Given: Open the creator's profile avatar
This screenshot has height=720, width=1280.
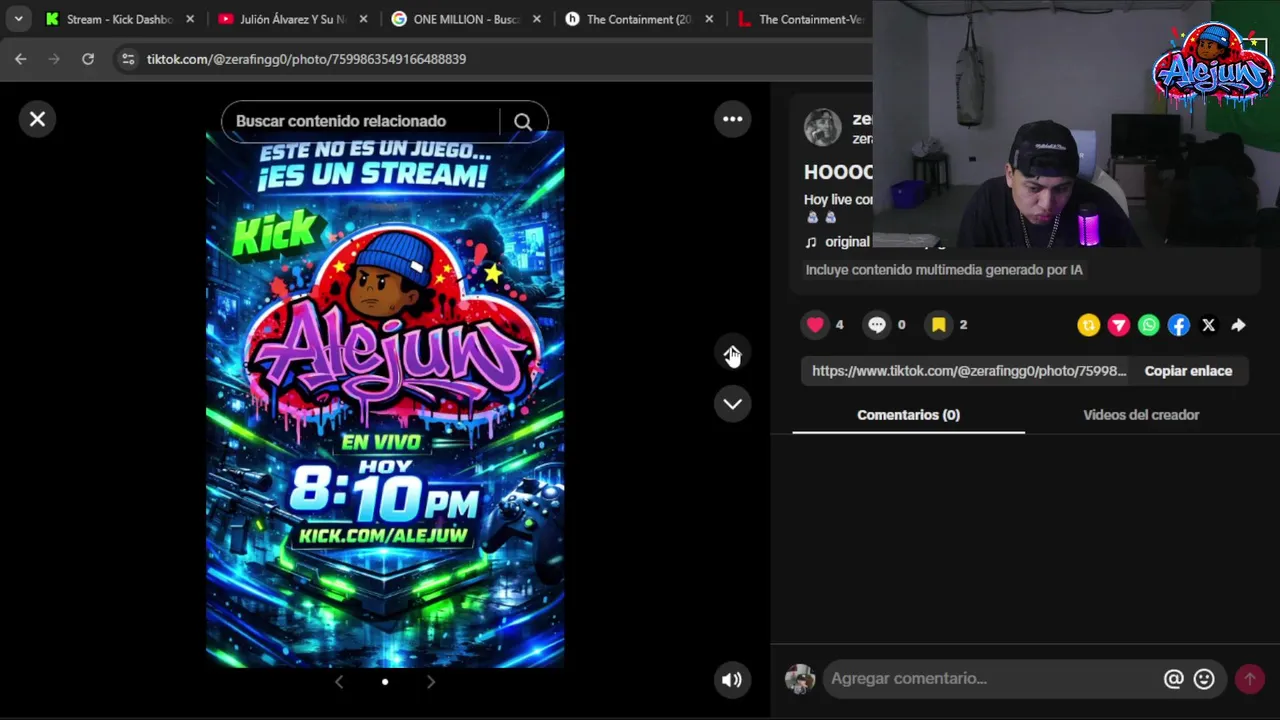Looking at the screenshot, I should [x=823, y=128].
